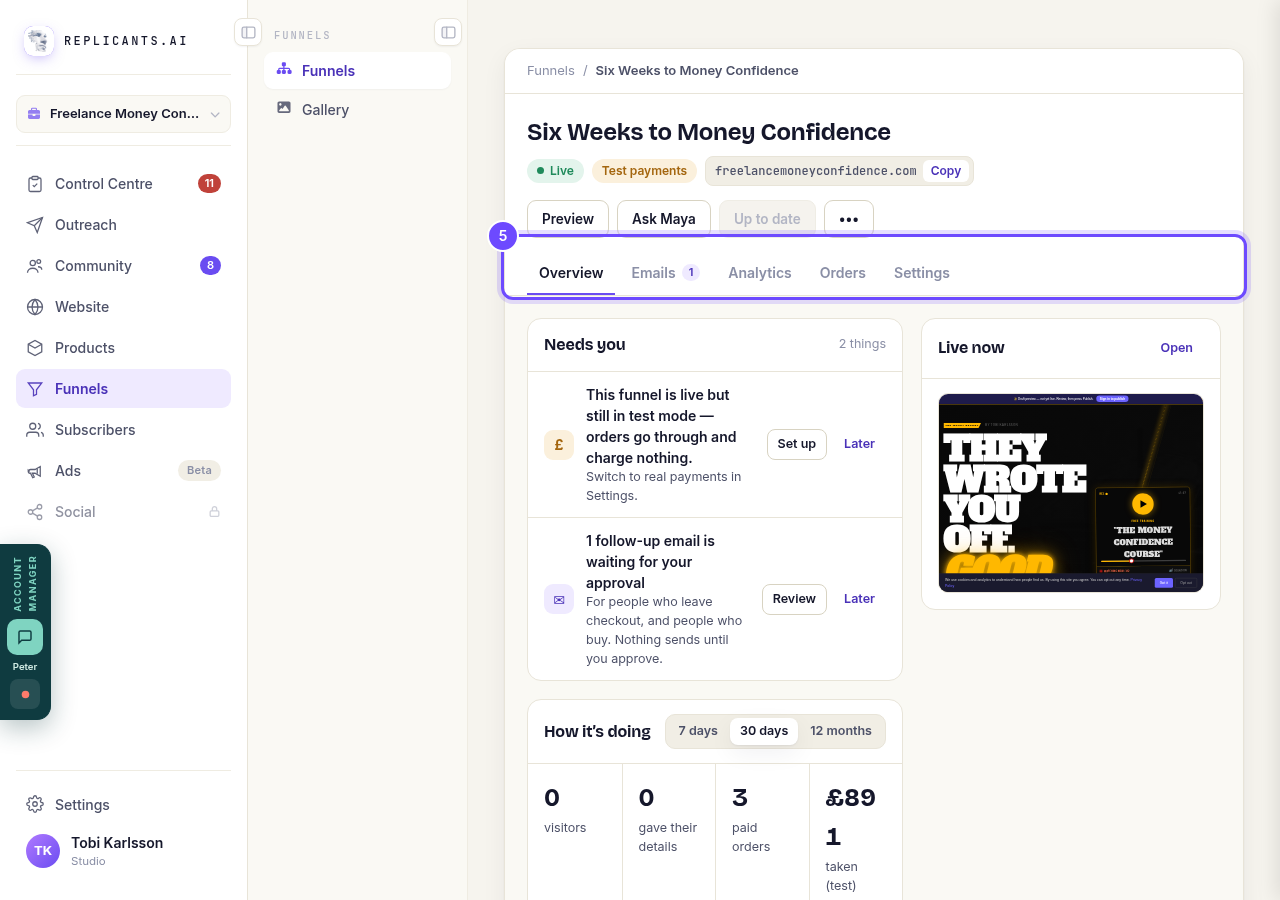
Task: Open the Live now preview link
Action: pos(1176,348)
